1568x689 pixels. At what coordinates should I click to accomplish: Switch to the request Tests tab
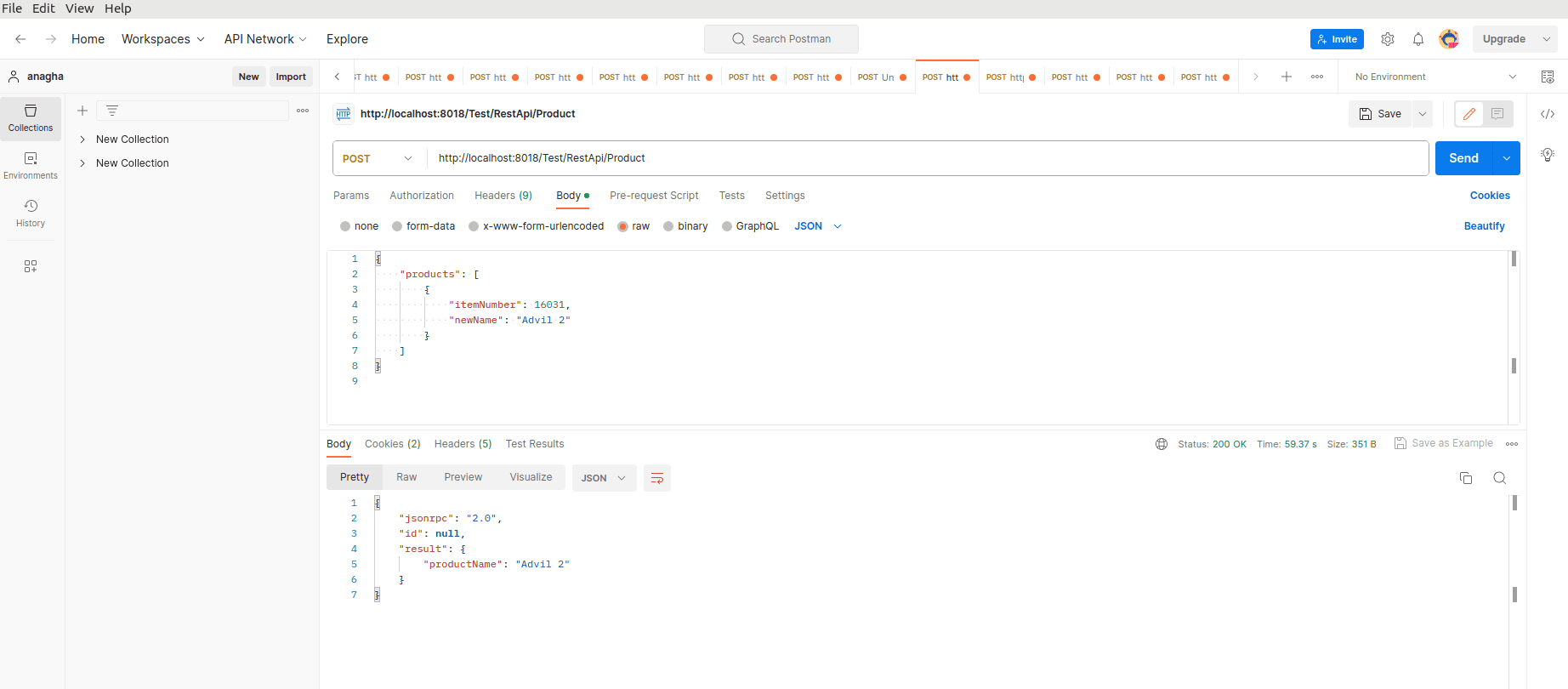pos(732,196)
